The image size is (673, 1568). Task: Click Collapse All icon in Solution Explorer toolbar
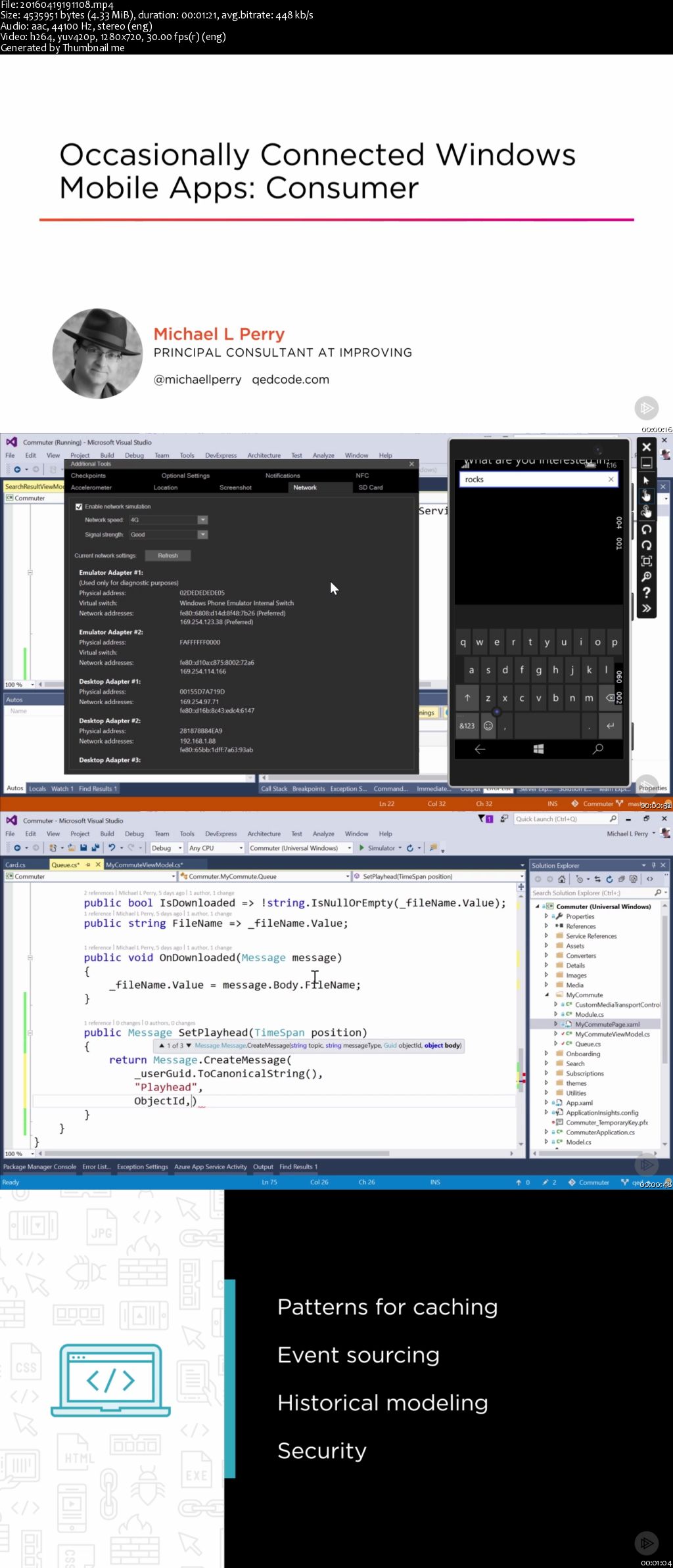(x=621, y=879)
